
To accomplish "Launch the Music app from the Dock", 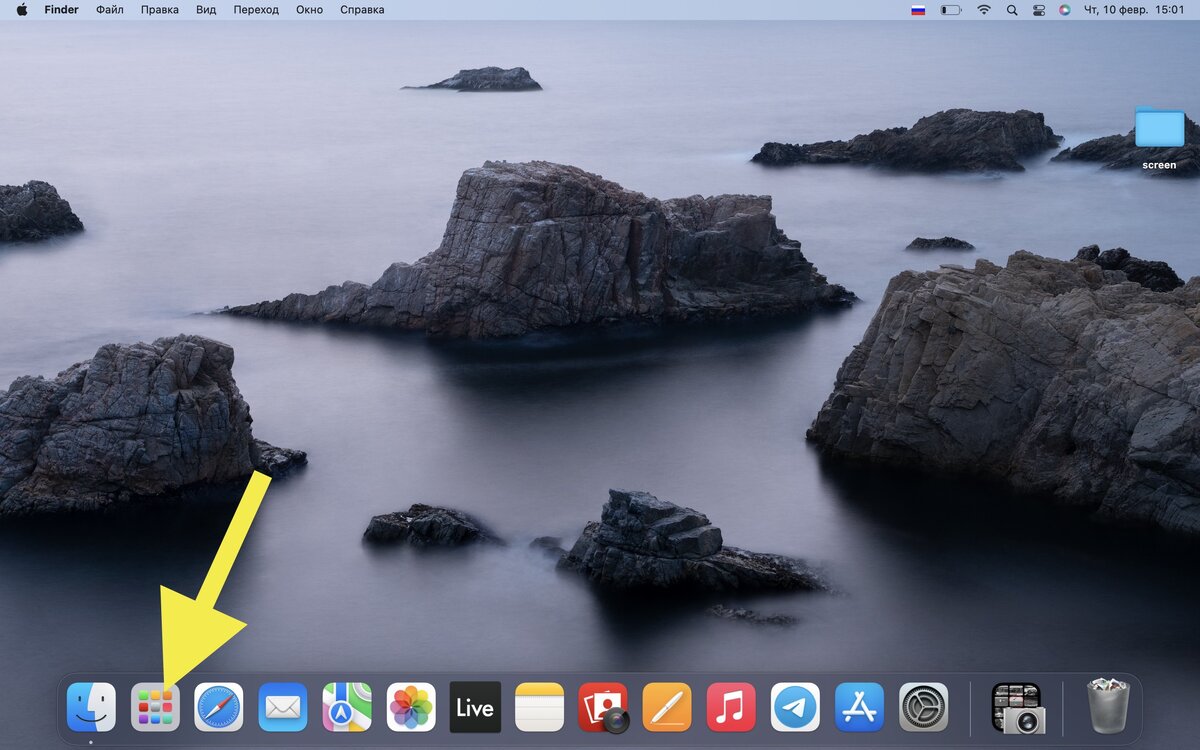I will pyautogui.click(x=731, y=707).
